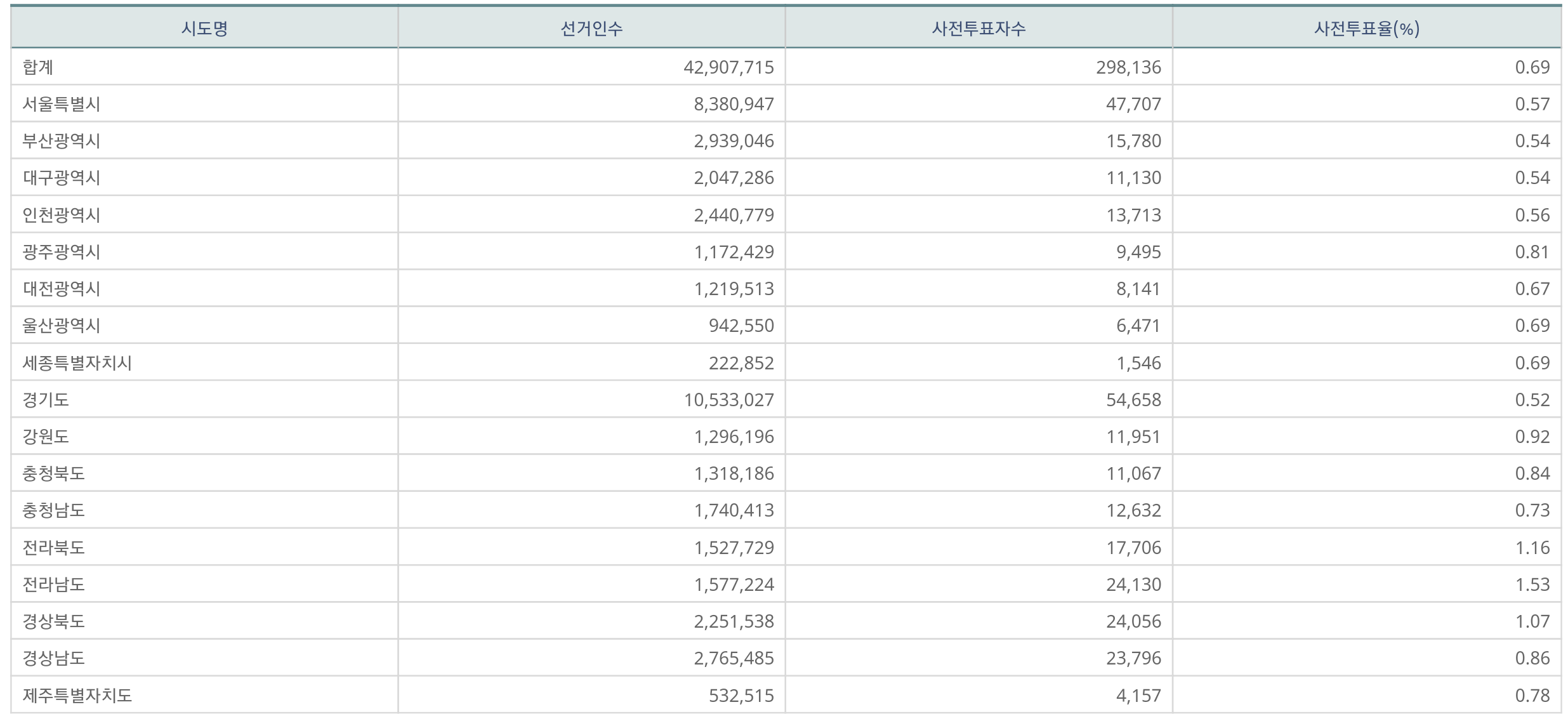Click the 시도명 column header

click(204, 29)
